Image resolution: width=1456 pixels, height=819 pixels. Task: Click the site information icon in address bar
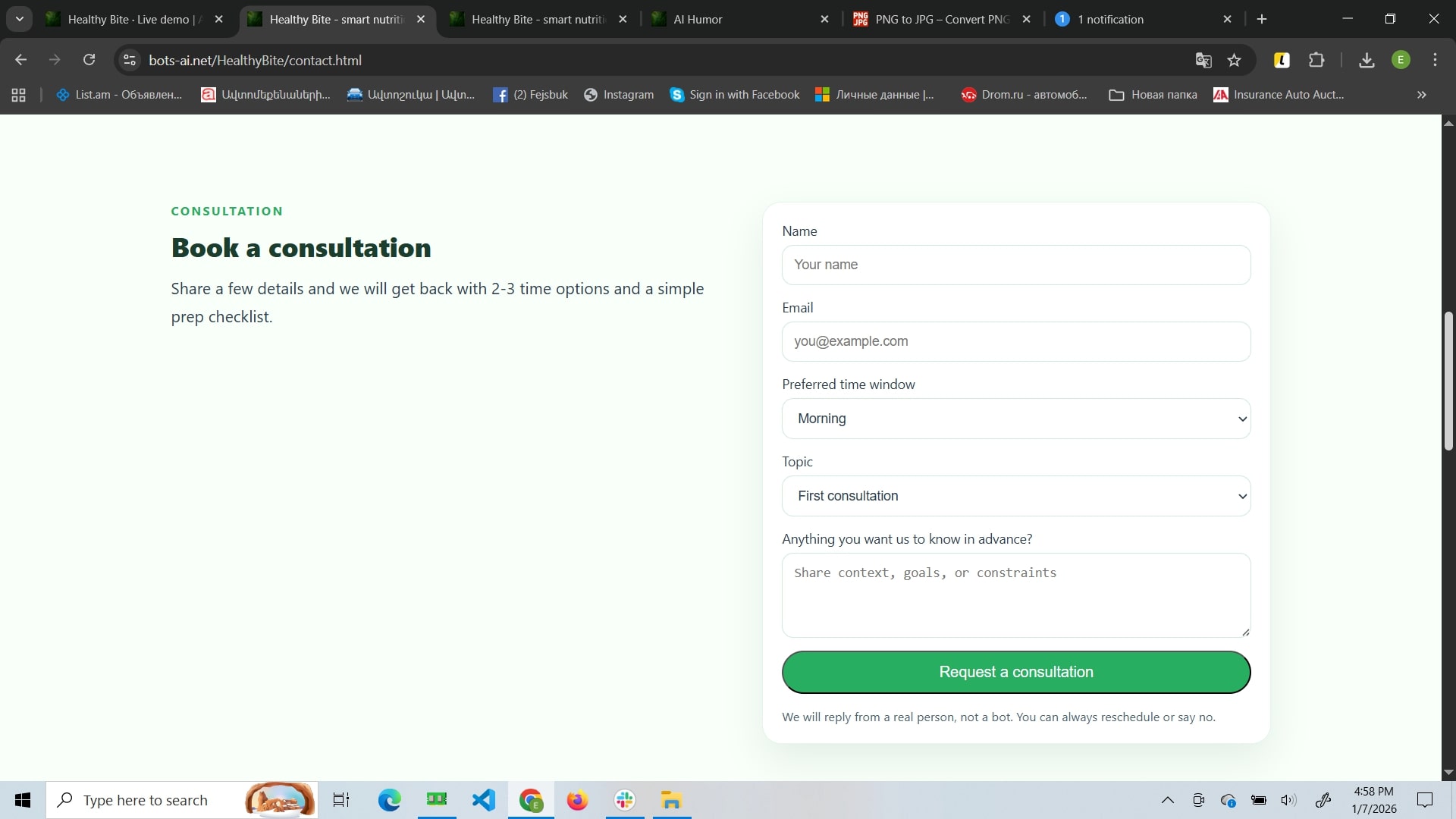(130, 60)
